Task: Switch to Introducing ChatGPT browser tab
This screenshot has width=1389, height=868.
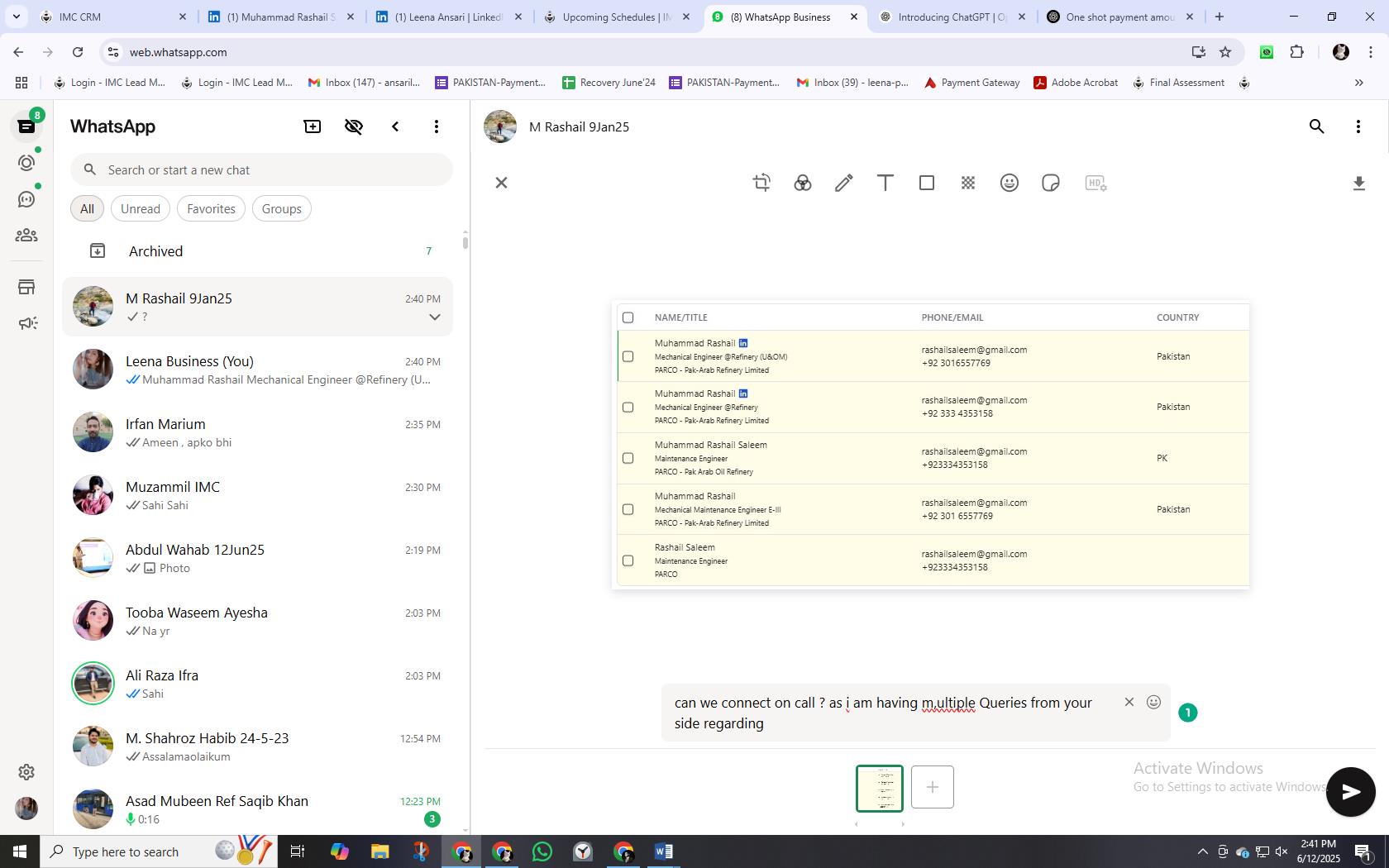Action: 952,17
